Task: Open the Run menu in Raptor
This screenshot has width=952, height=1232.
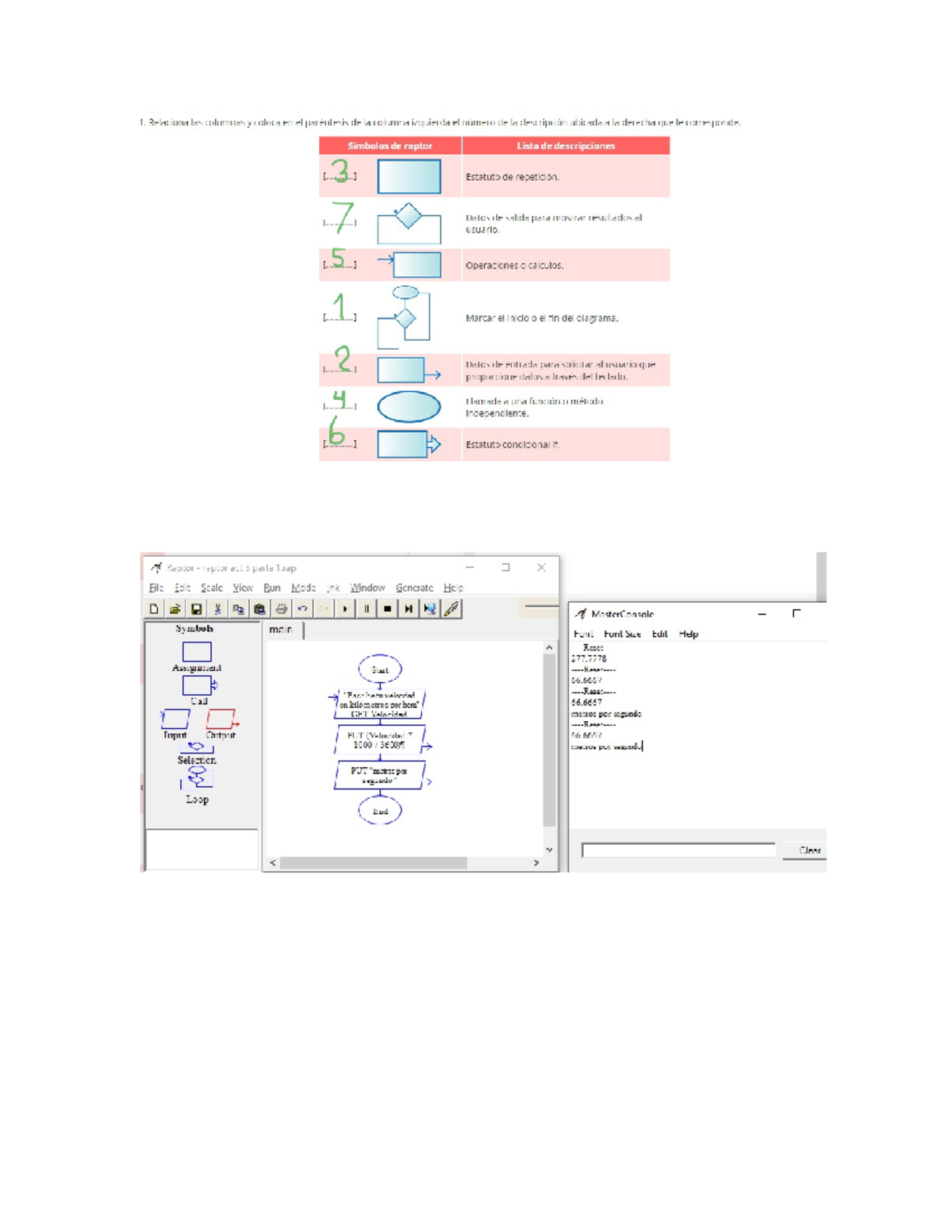Action: click(x=272, y=588)
